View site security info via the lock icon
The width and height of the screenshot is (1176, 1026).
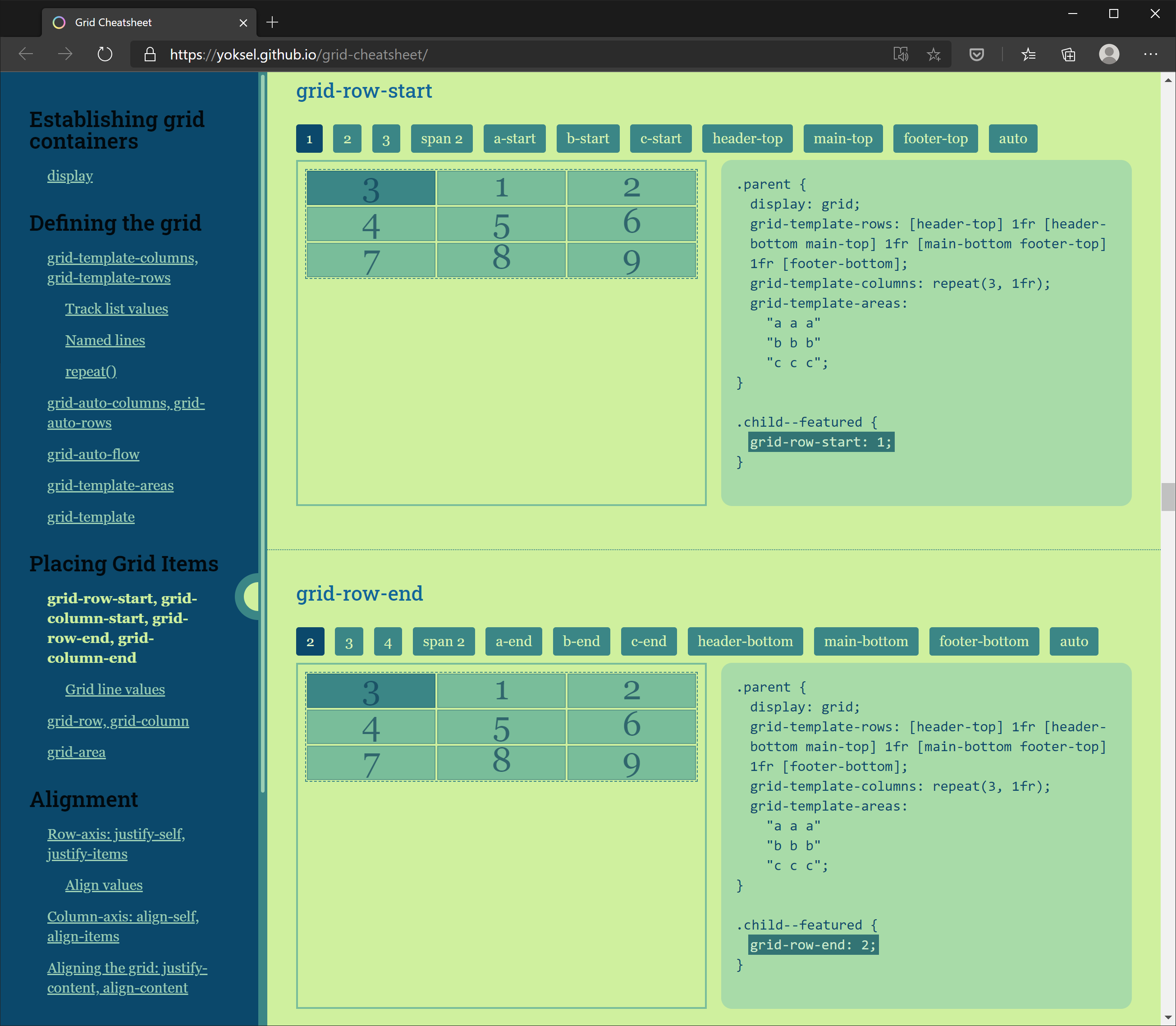pos(150,55)
